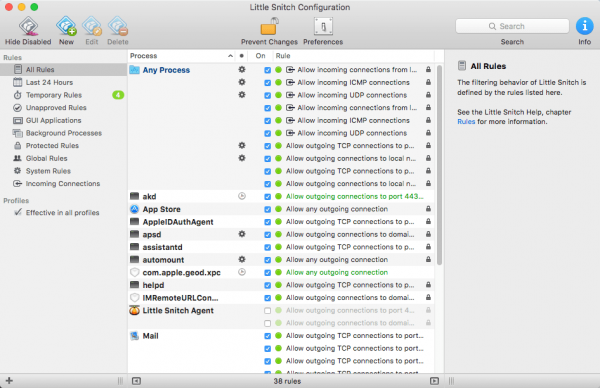The width and height of the screenshot is (600, 388).
Task: Click the App Store application icon
Action: [x=134, y=209]
